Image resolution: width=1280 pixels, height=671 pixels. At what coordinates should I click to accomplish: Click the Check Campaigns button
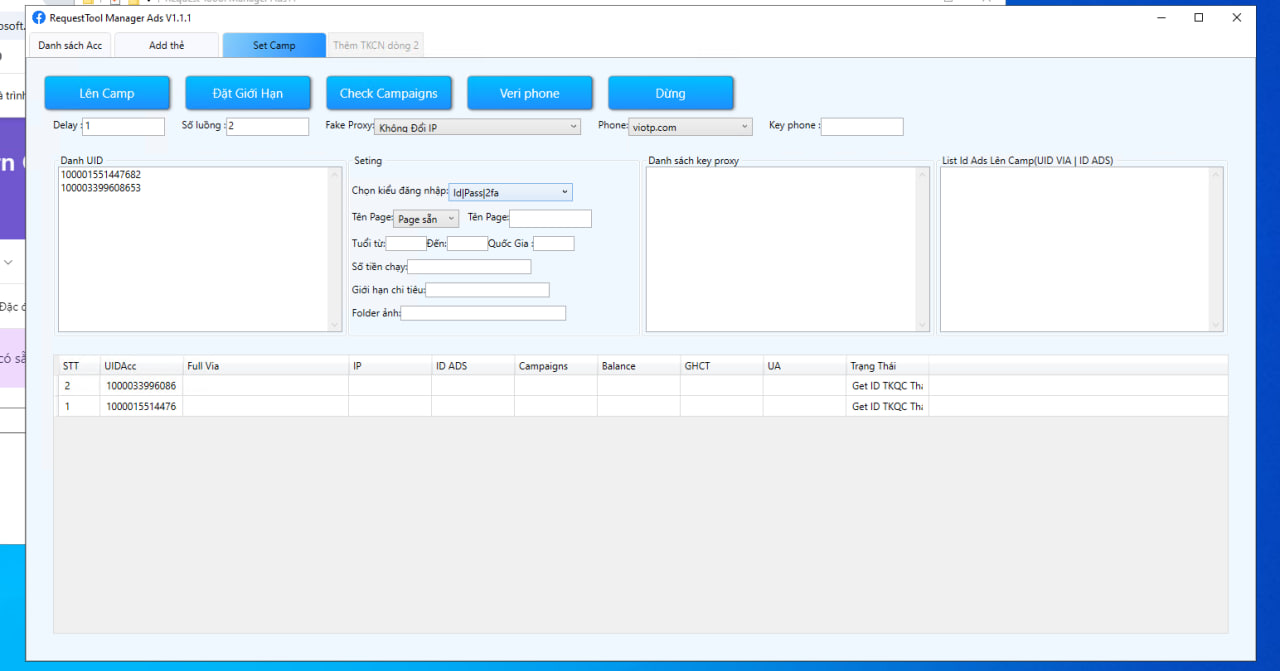(x=388, y=93)
